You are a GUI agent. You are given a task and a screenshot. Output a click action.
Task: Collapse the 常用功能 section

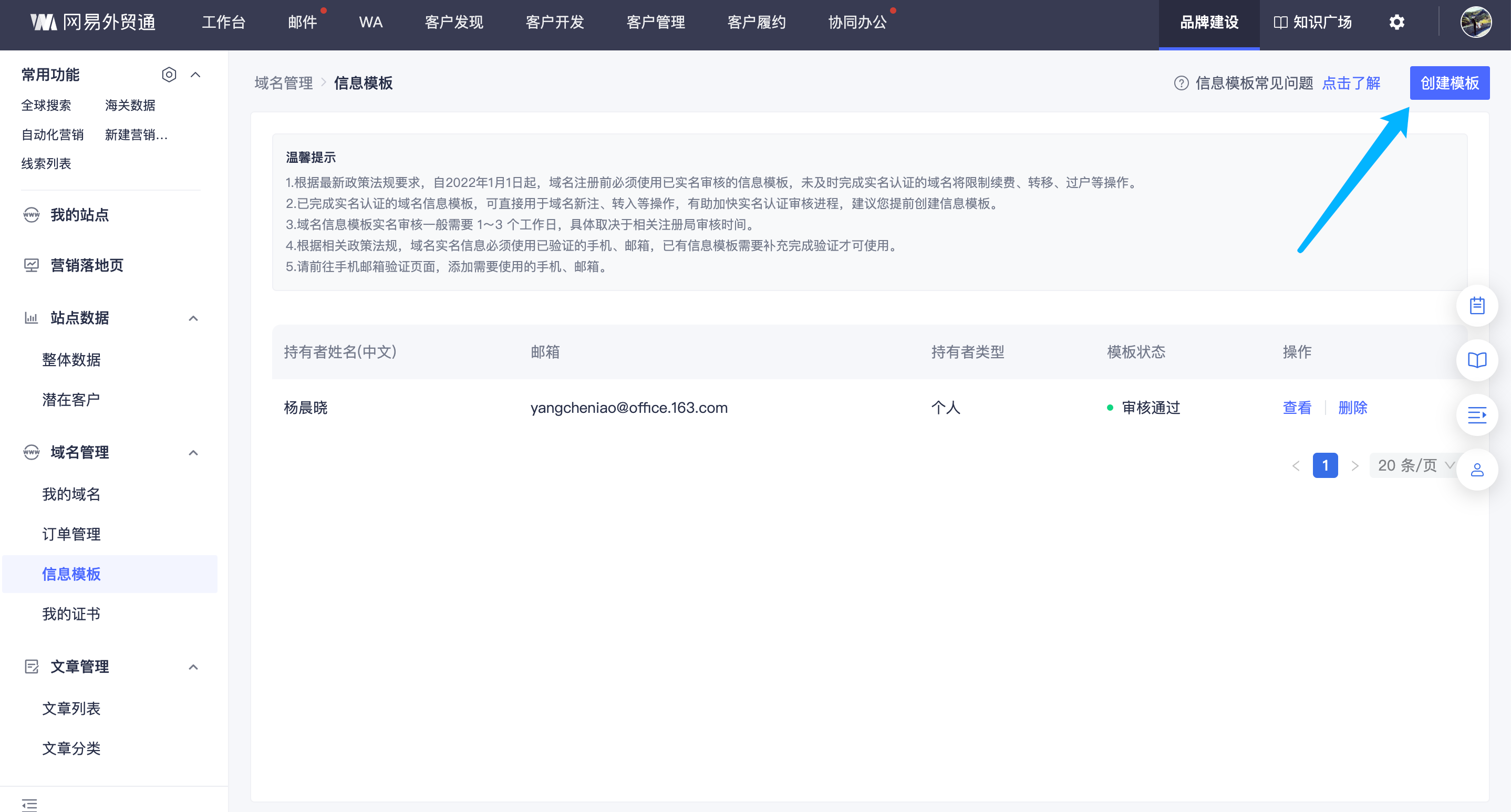tap(195, 75)
